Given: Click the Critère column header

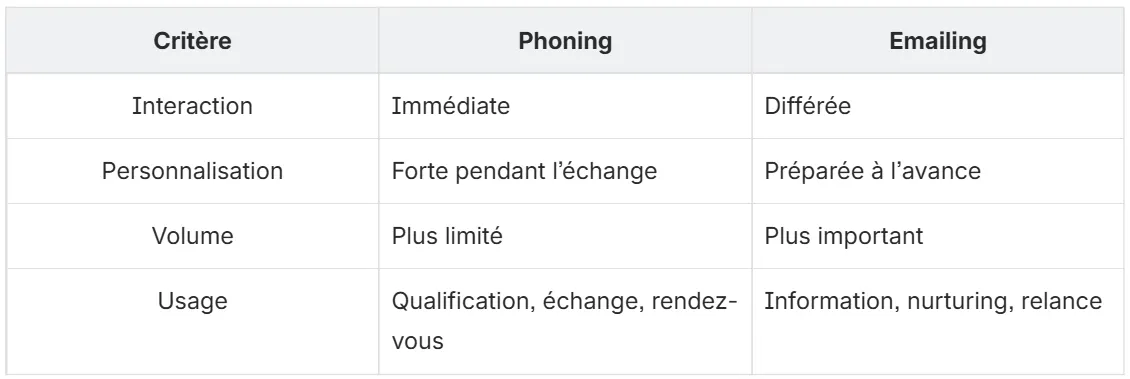Looking at the screenshot, I should tap(192, 40).
